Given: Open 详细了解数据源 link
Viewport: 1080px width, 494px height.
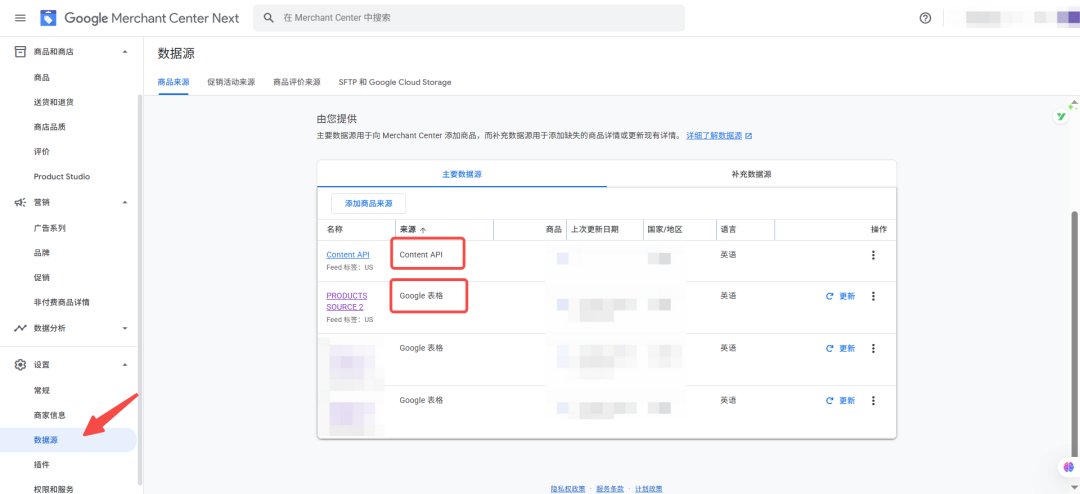Looking at the screenshot, I should point(714,136).
